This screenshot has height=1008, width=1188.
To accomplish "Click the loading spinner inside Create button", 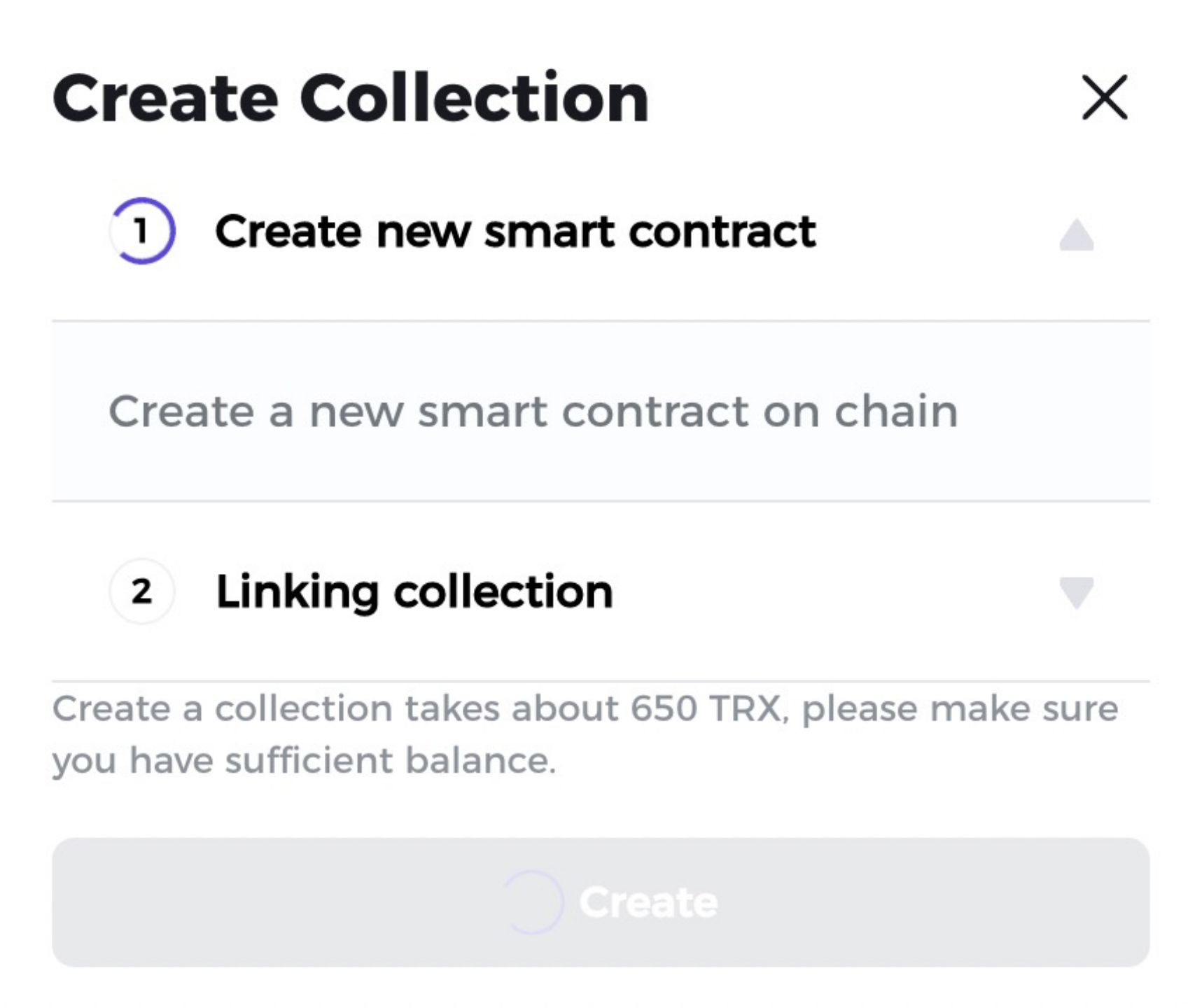I will [x=533, y=902].
